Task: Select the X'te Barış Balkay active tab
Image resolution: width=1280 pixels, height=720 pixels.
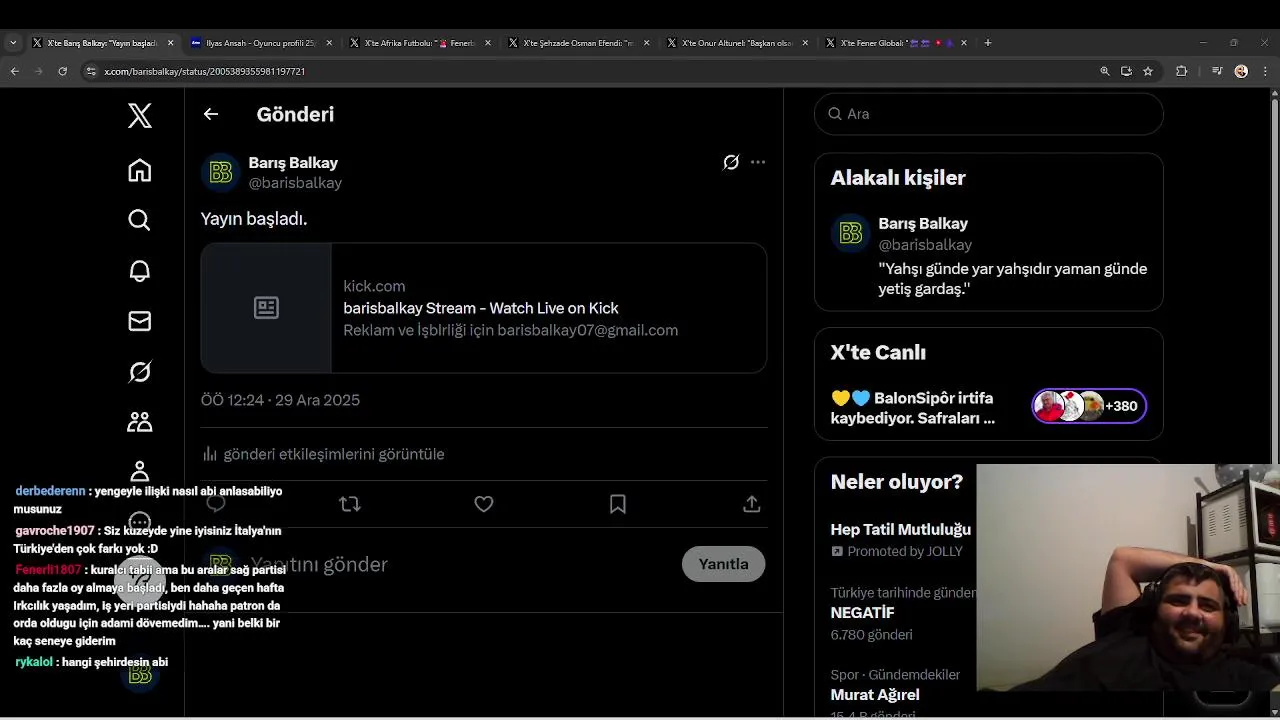Action: (x=100, y=43)
